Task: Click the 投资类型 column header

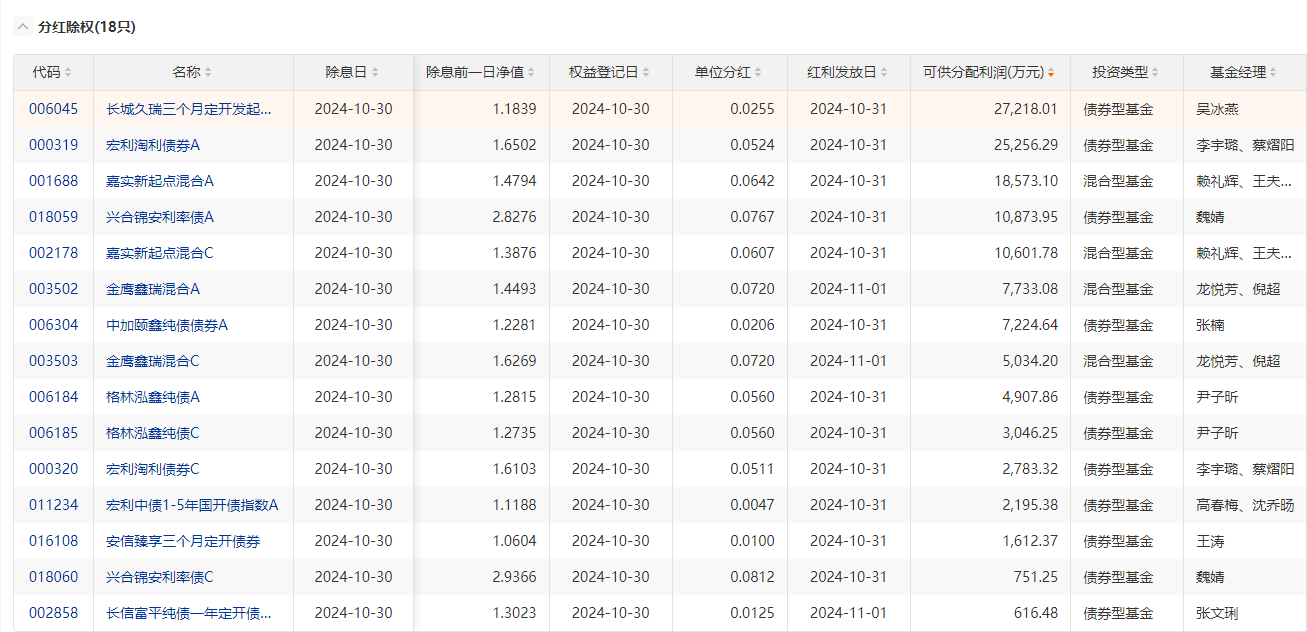Action: [1127, 73]
